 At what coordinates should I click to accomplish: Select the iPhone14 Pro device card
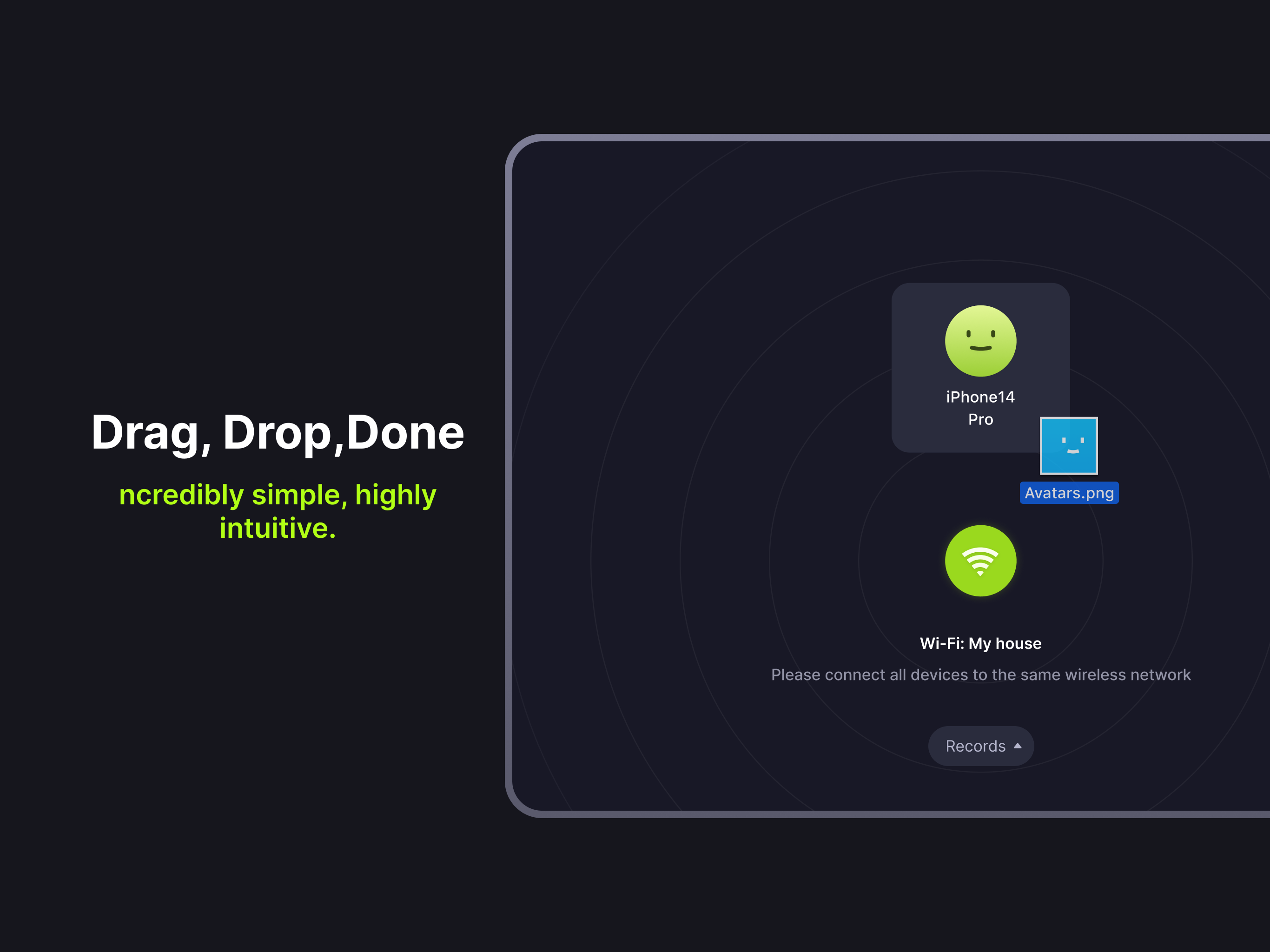(x=981, y=368)
